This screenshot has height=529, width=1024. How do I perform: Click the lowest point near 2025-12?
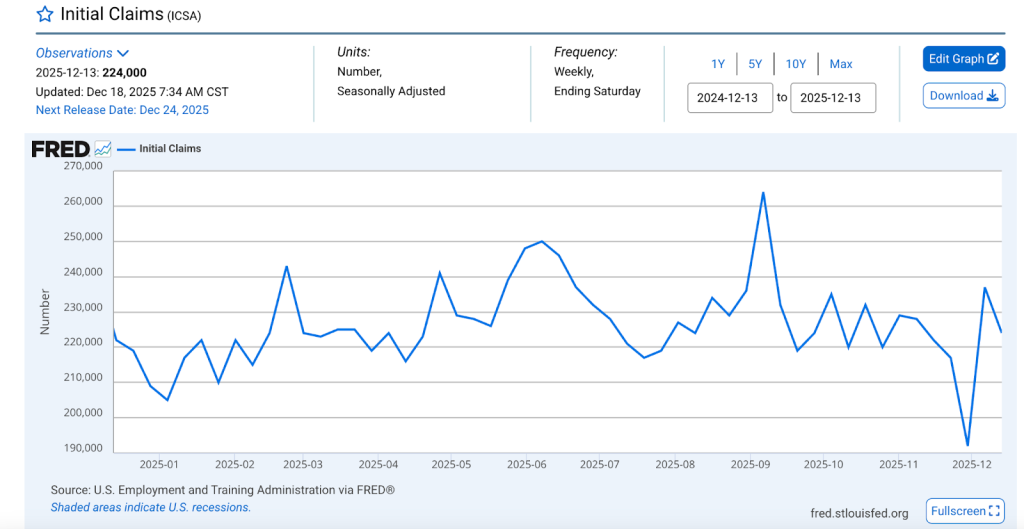[x=967, y=445]
